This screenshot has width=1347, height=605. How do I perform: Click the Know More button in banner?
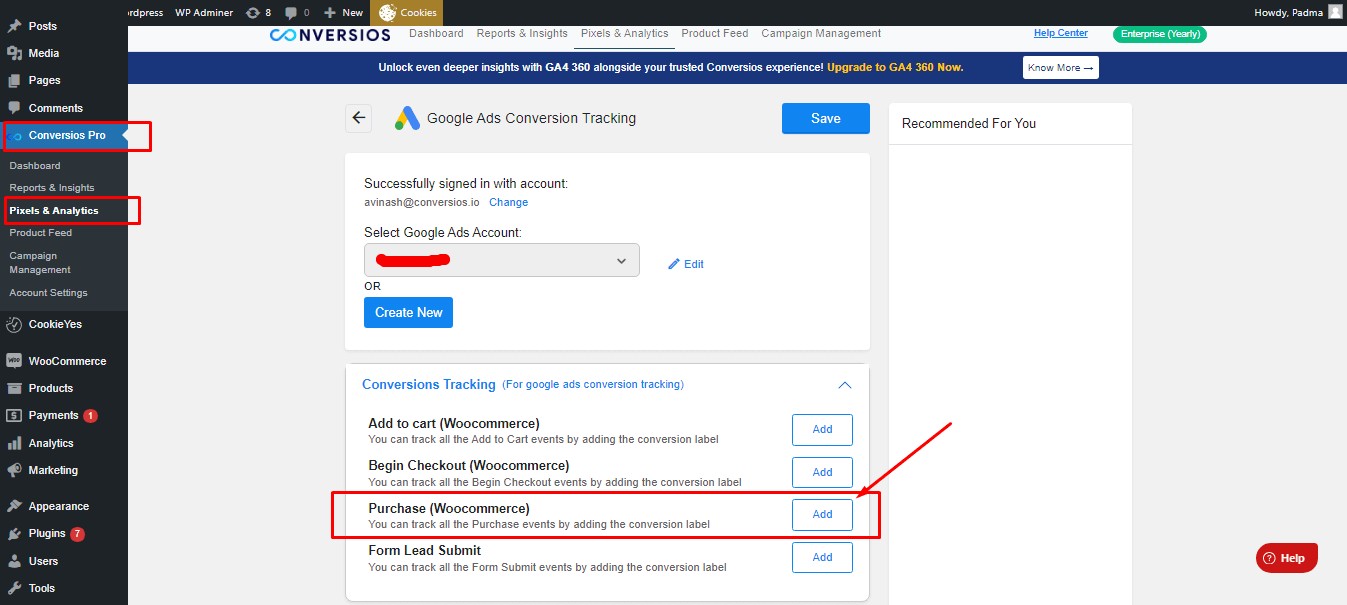[1061, 68]
